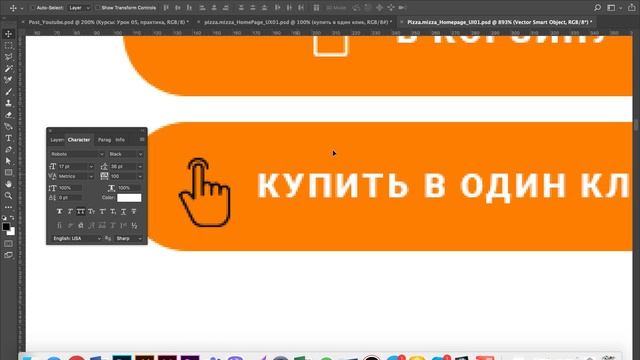Click the horizontal scale 100% field
The image size is (640, 360).
[x=129, y=188]
